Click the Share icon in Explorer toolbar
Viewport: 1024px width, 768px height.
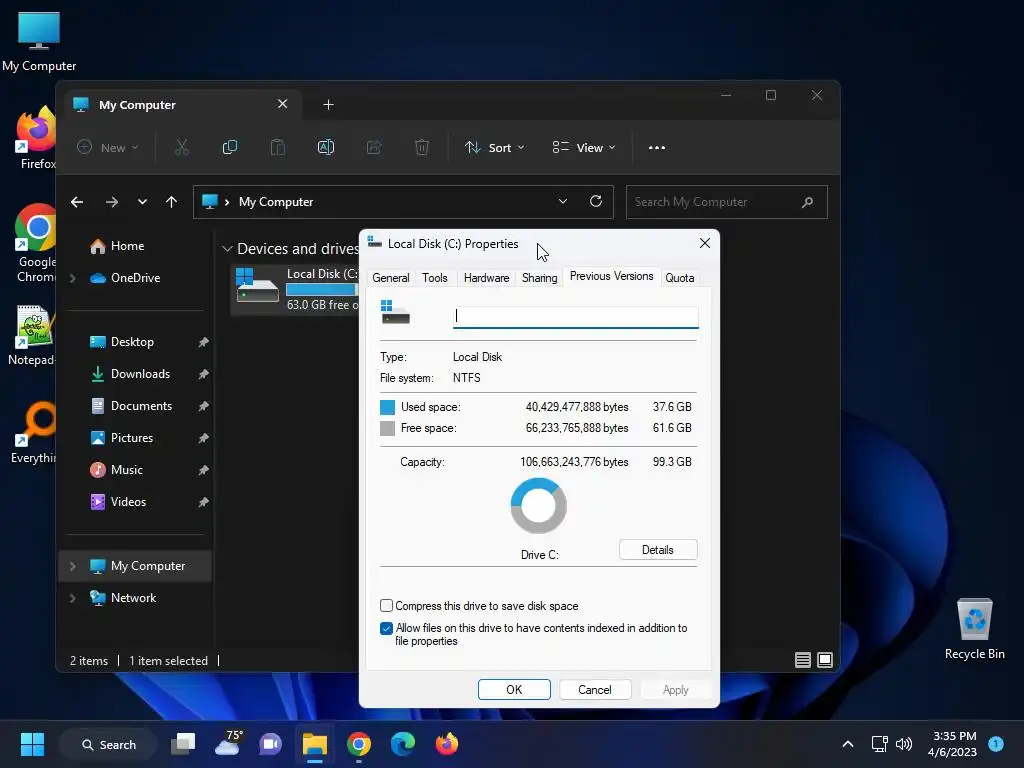point(374,148)
